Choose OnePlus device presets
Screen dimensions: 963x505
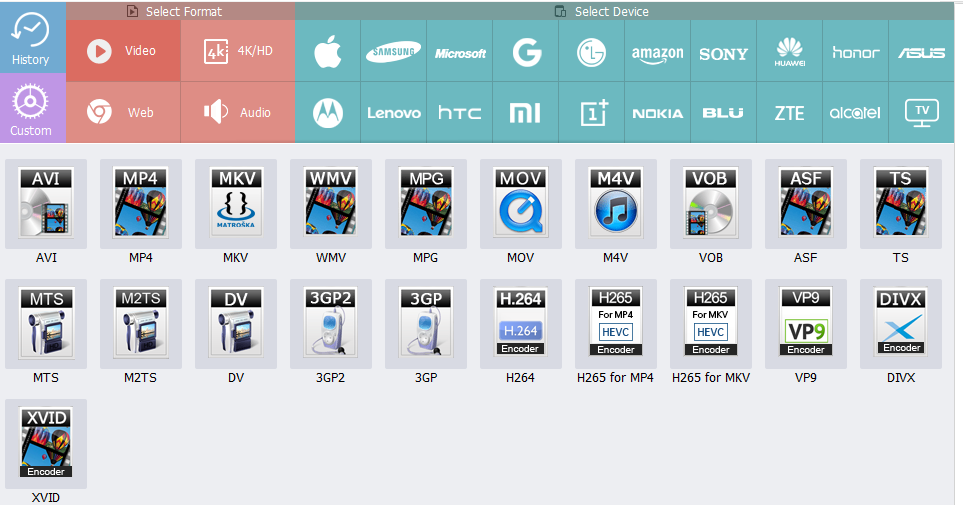pos(591,112)
